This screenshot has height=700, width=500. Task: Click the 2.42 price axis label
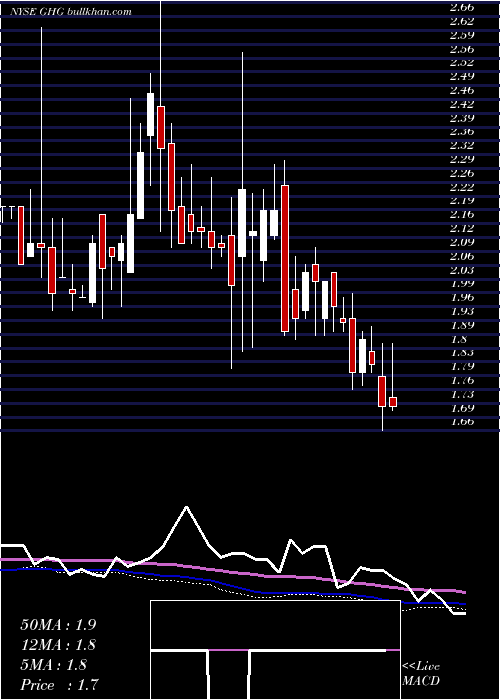pyautogui.click(x=461, y=104)
